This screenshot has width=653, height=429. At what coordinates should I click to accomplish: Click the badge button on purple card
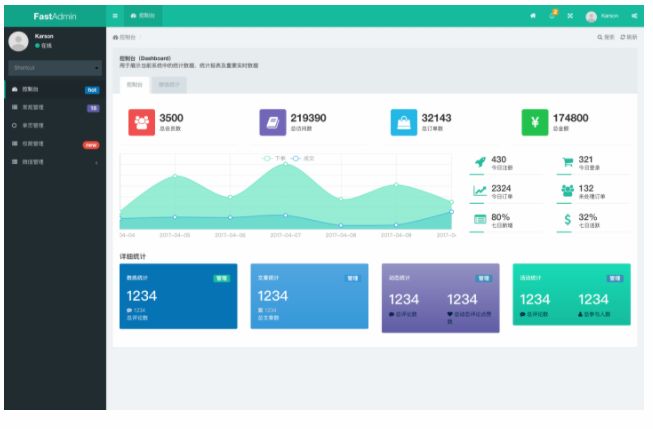point(484,278)
